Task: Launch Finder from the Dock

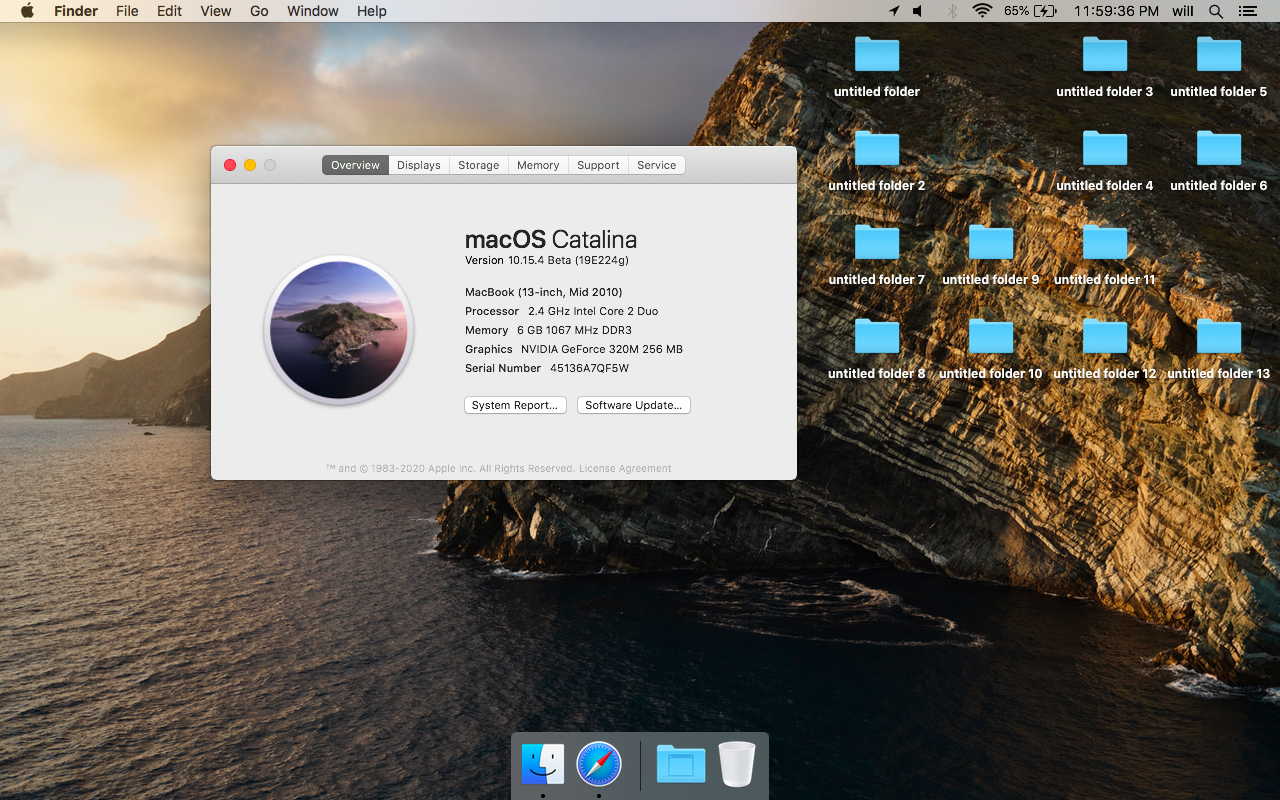Action: point(543,765)
